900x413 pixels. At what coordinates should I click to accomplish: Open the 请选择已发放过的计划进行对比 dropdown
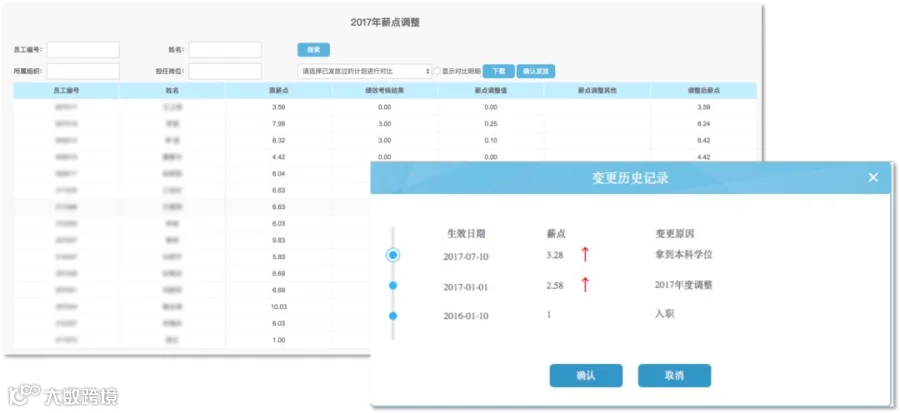[364, 71]
